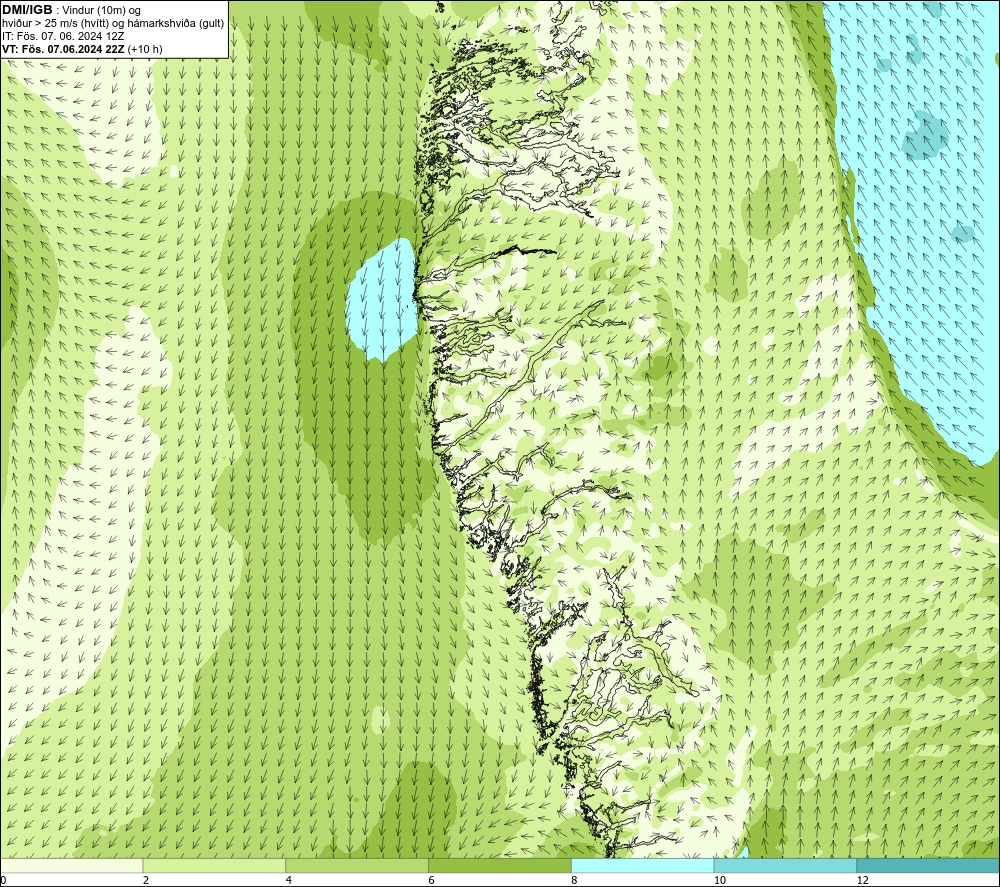Click the 2–4 light green scale segment

(214, 865)
